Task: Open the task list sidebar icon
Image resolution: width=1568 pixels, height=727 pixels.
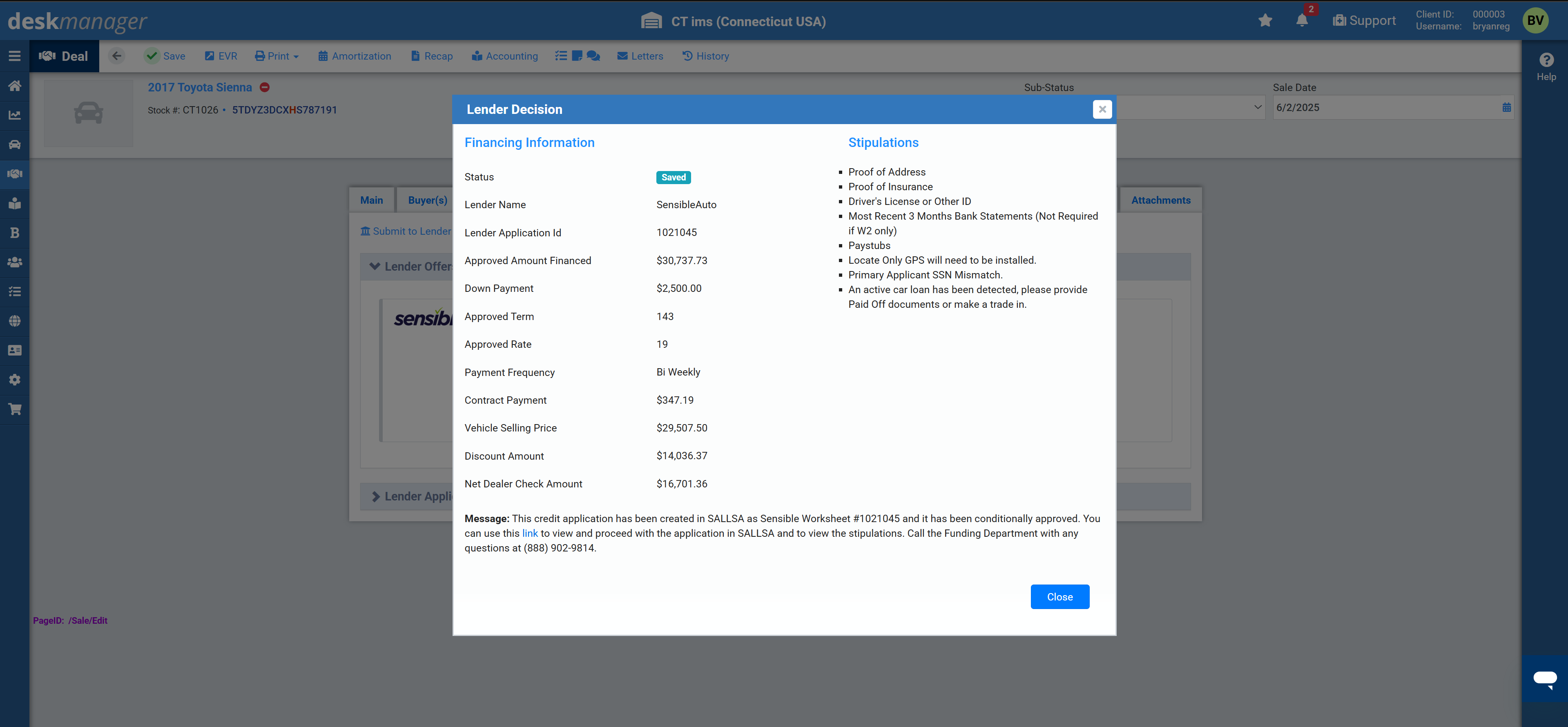Action: pyautogui.click(x=15, y=291)
